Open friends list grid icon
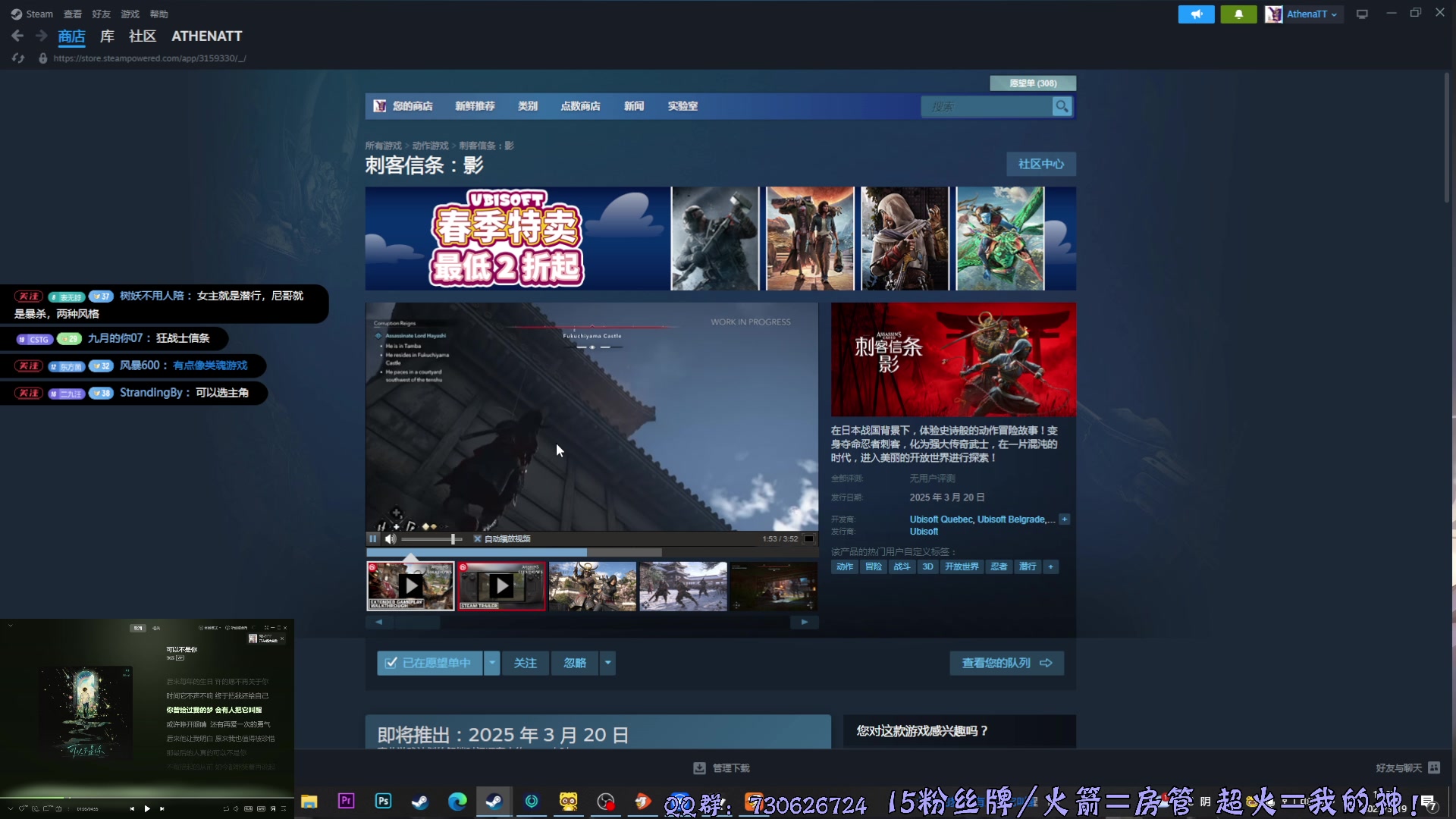 (1434, 768)
